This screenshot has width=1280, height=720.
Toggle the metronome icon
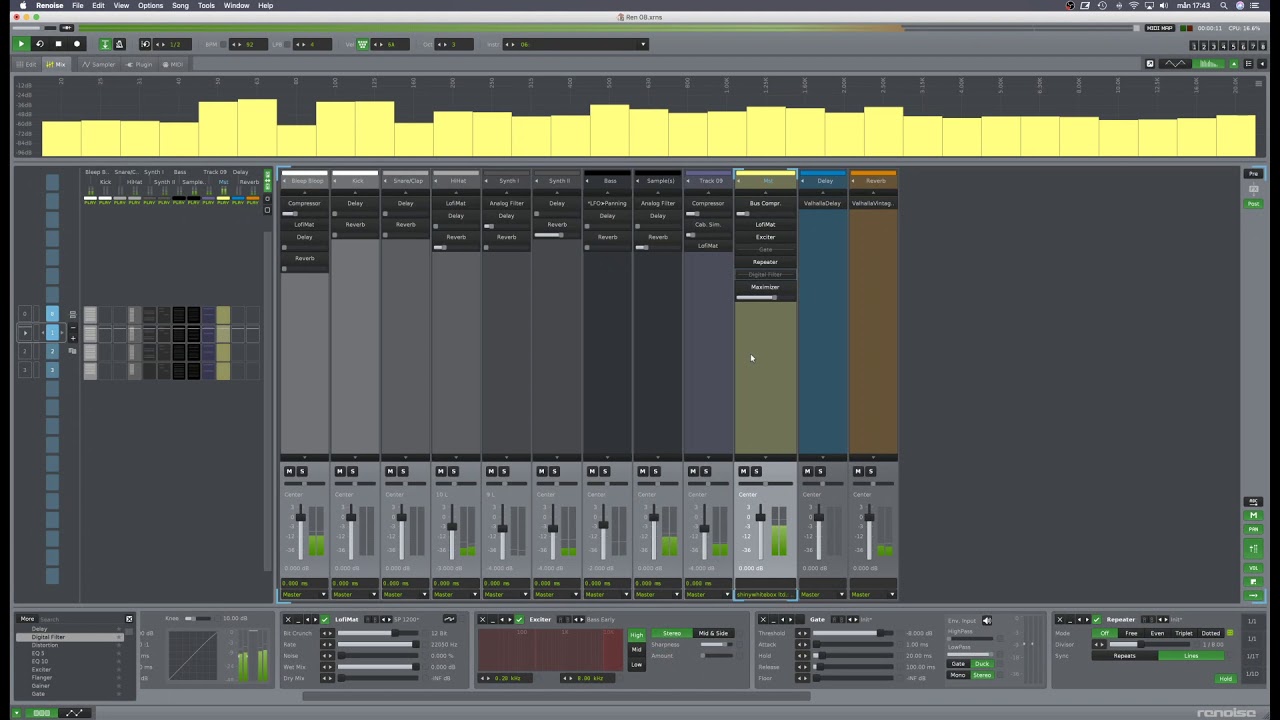pyautogui.click(x=119, y=44)
